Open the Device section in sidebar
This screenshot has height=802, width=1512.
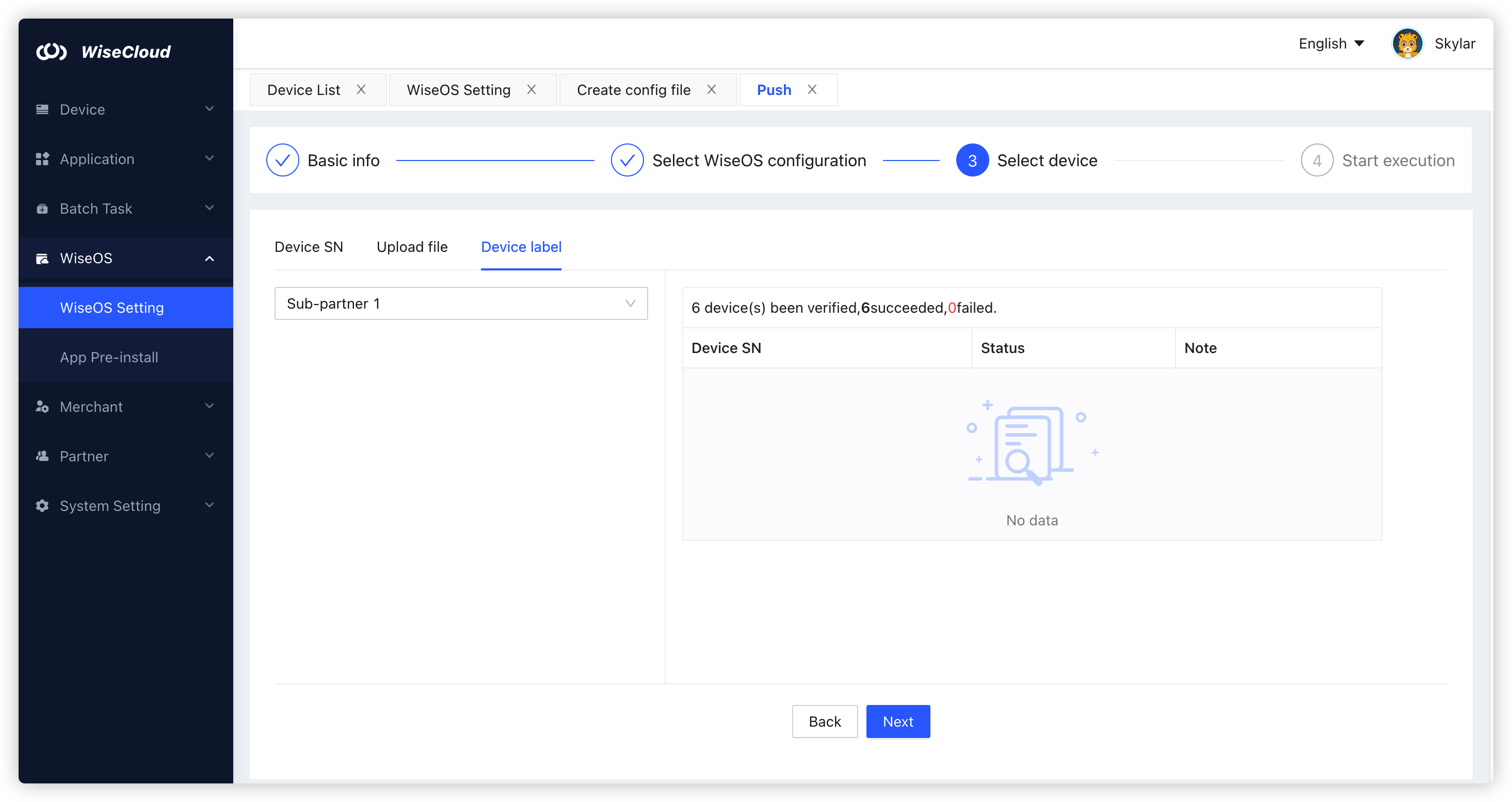(42, 109)
